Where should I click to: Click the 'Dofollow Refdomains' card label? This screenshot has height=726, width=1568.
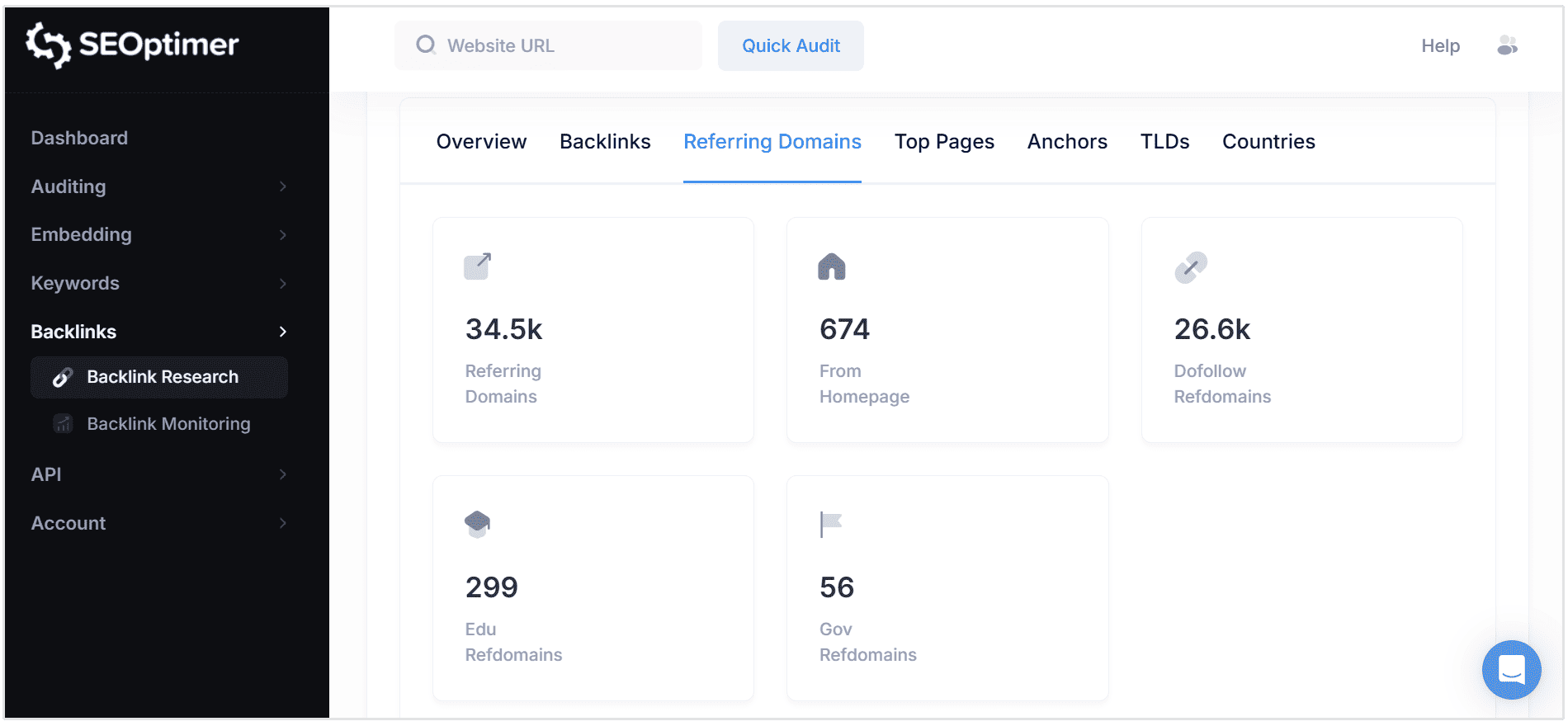tap(1222, 384)
